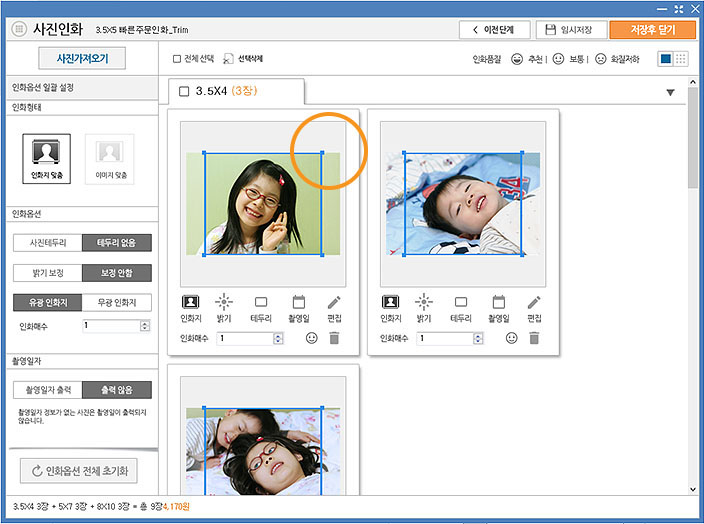Screen dimensions: 704x524
Task: Click 촬영일 calendar icon on second photo
Action: point(498,302)
